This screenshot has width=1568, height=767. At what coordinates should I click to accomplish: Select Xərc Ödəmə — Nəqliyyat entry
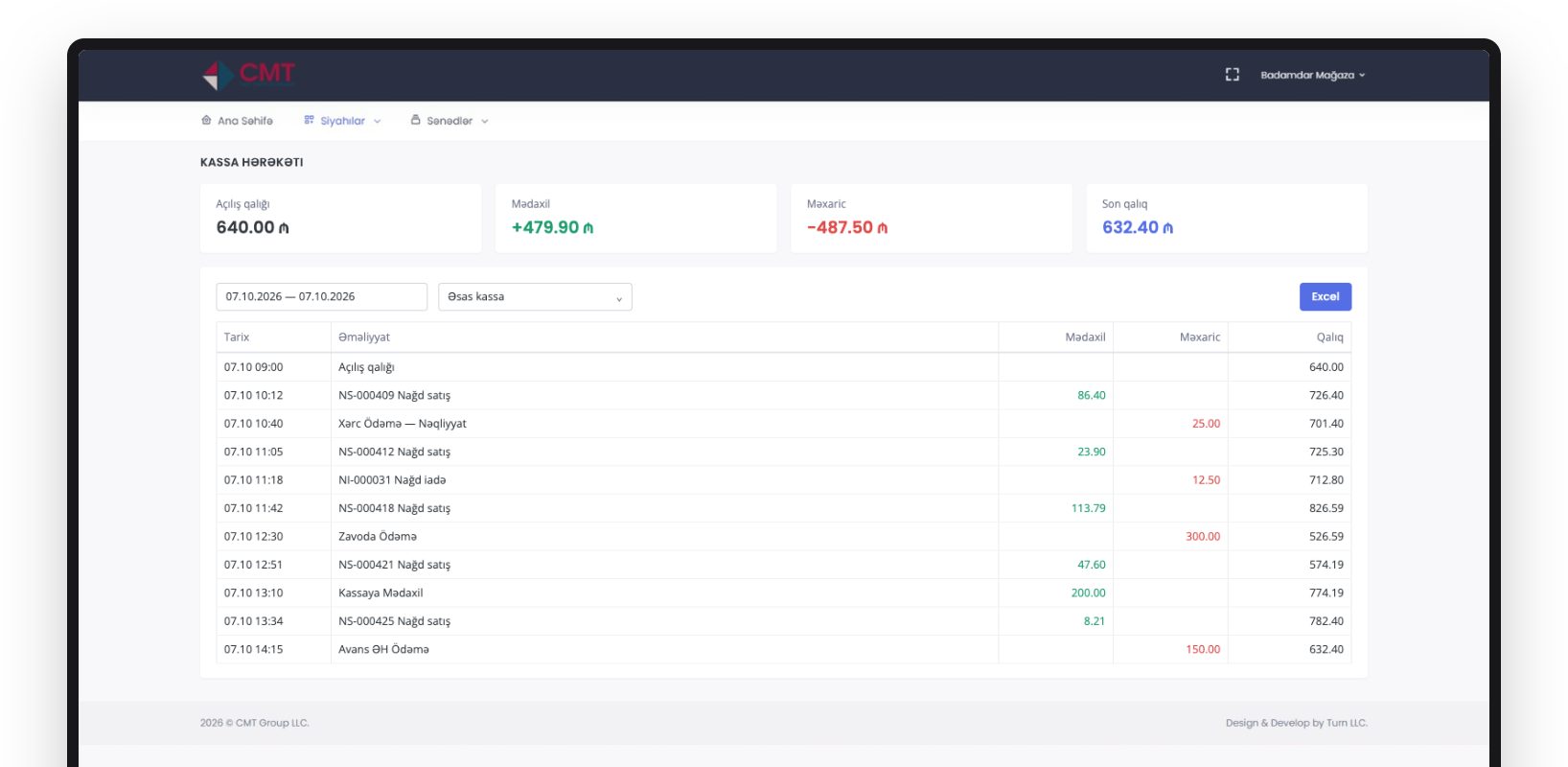coord(784,424)
